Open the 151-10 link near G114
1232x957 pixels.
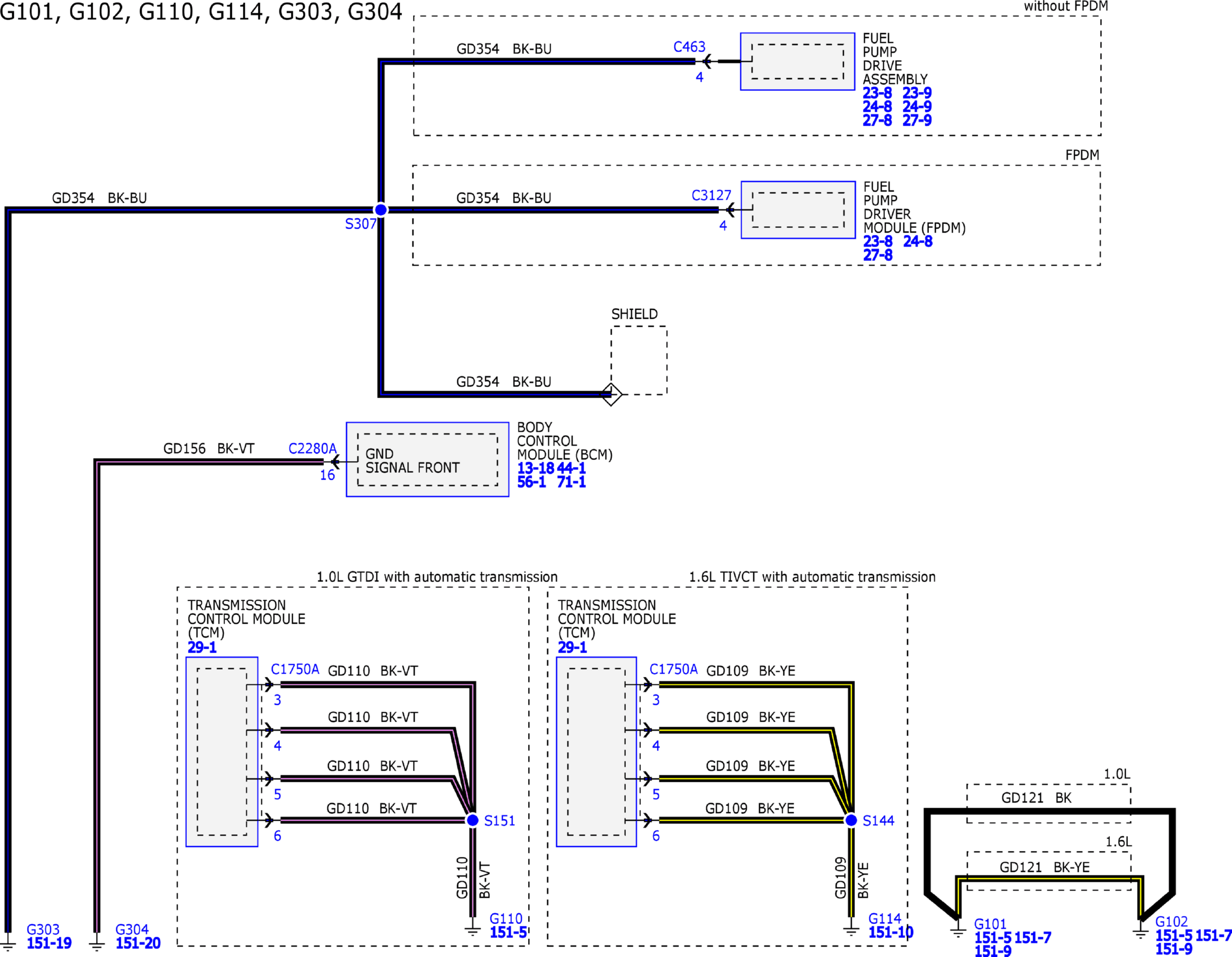[890, 933]
